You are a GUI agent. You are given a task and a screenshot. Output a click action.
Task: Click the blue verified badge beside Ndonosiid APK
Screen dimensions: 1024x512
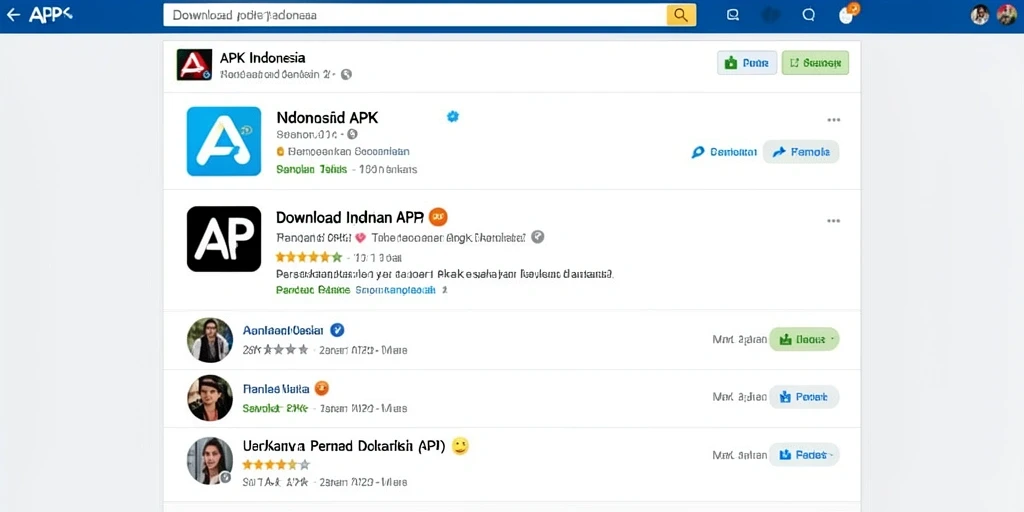[453, 116]
